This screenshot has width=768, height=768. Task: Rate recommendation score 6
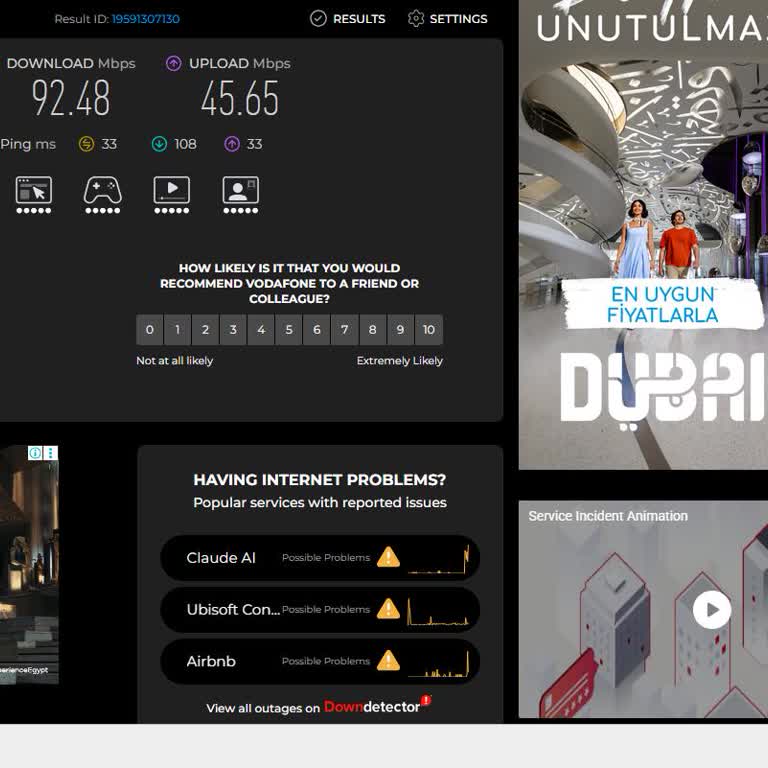tap(317, 330)
